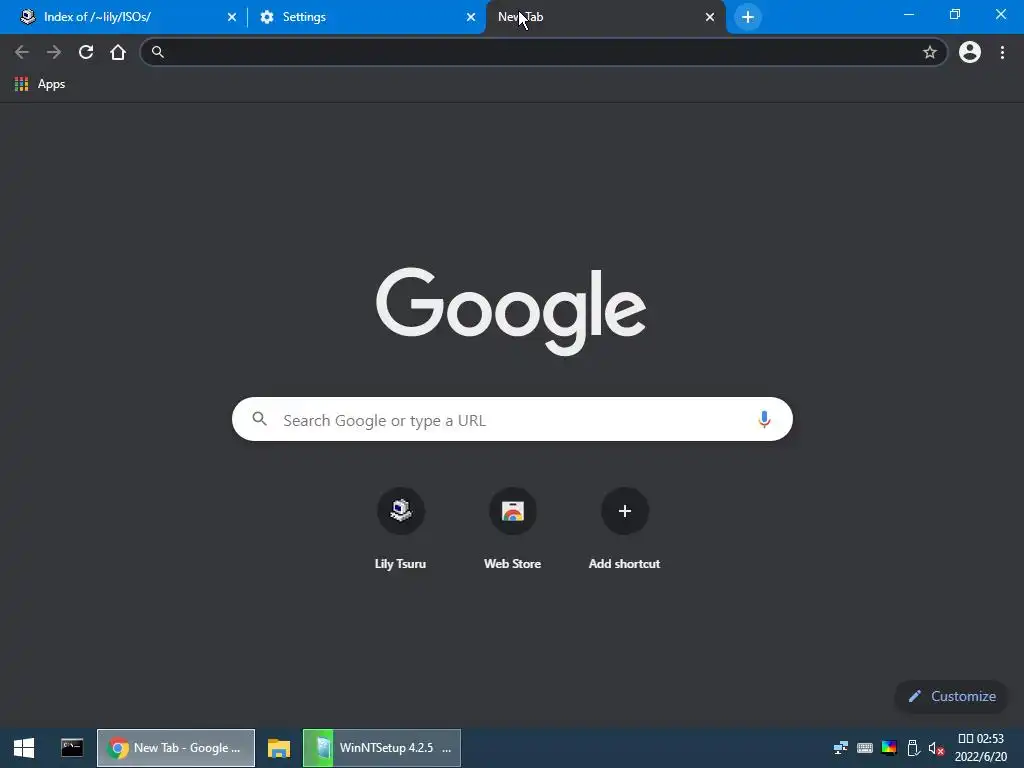Open the keyboard tray icon
This screenshot has width=1024, height=768.
click(x=865, y=748)
